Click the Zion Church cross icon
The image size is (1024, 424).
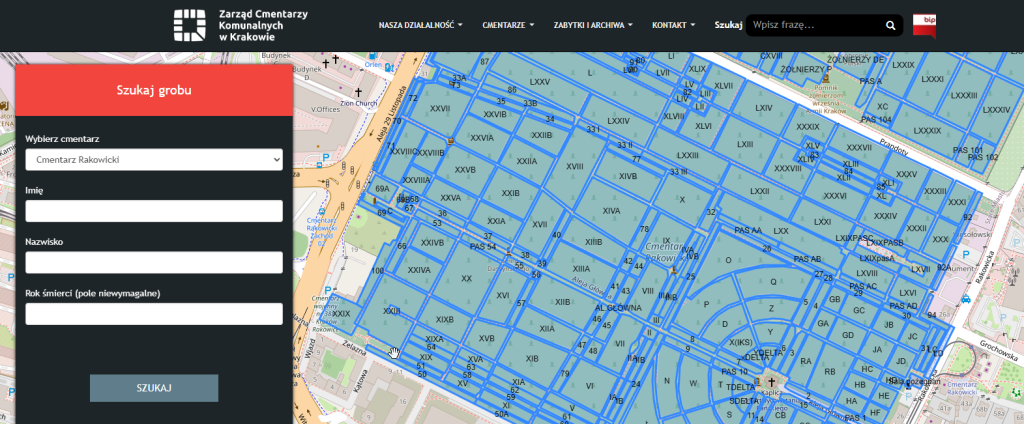pos(358,92)
